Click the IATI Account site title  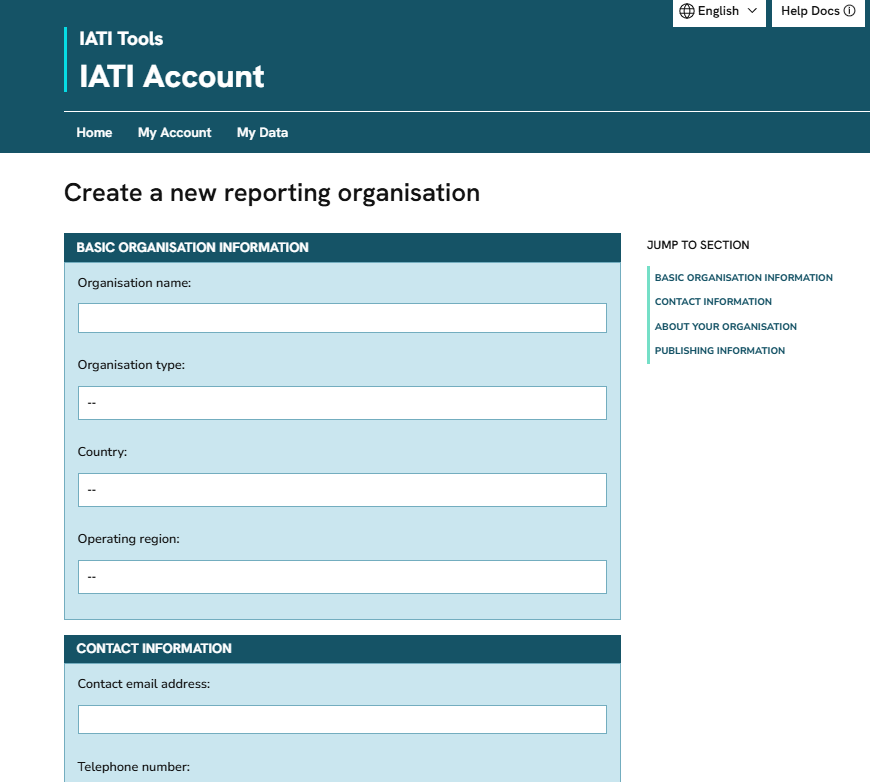click(x=172, y=76)
